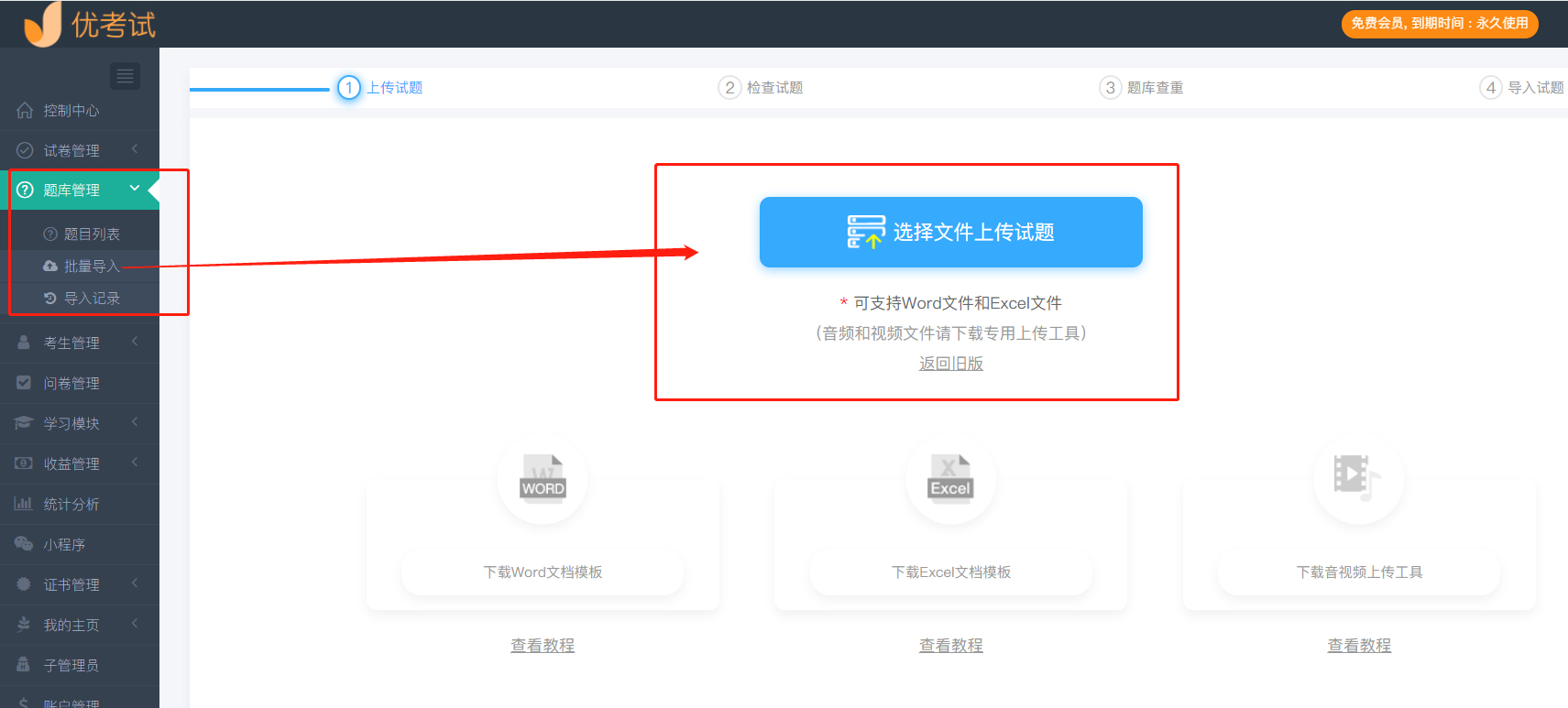The image size is (1568, 708).
Task: Click the 控制中心 home icon
Action: (x=25, y=110)
